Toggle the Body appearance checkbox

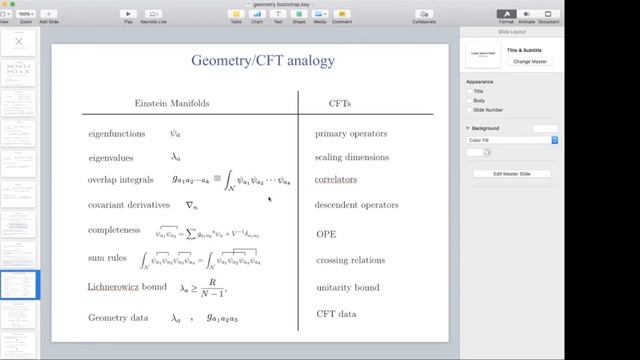tap(469, 100)
